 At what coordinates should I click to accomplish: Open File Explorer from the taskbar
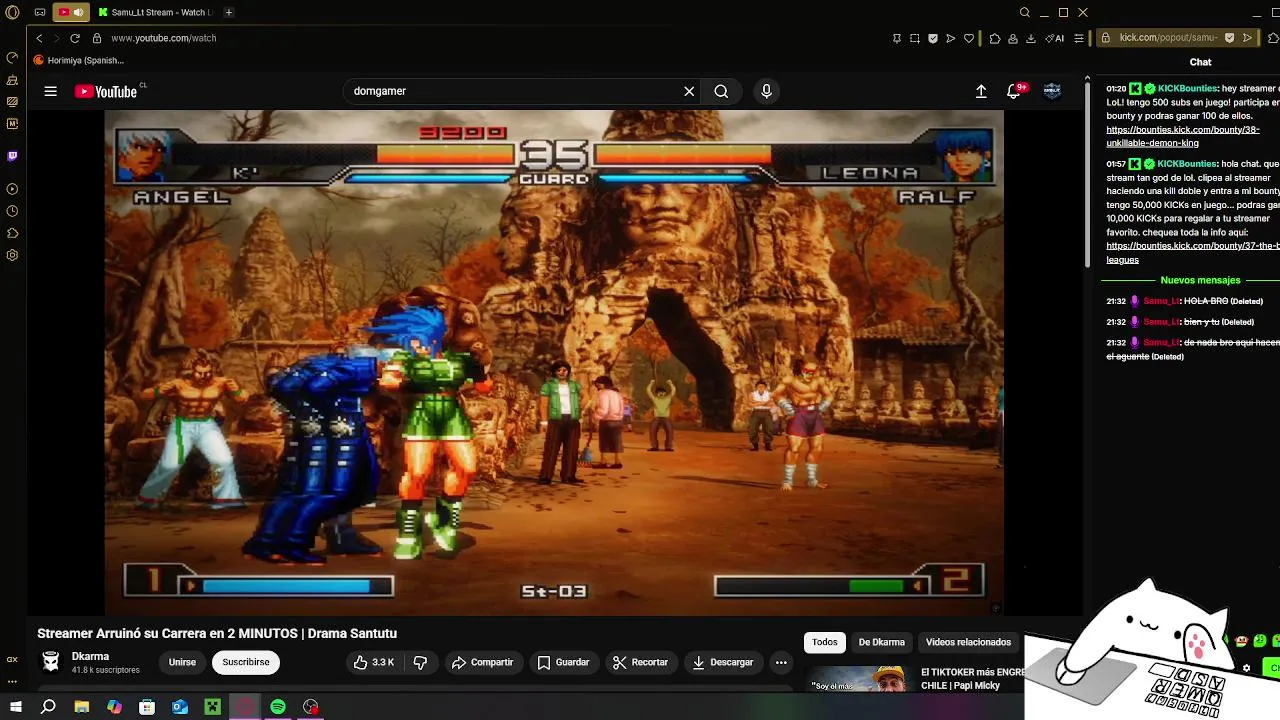coord(82,707)
